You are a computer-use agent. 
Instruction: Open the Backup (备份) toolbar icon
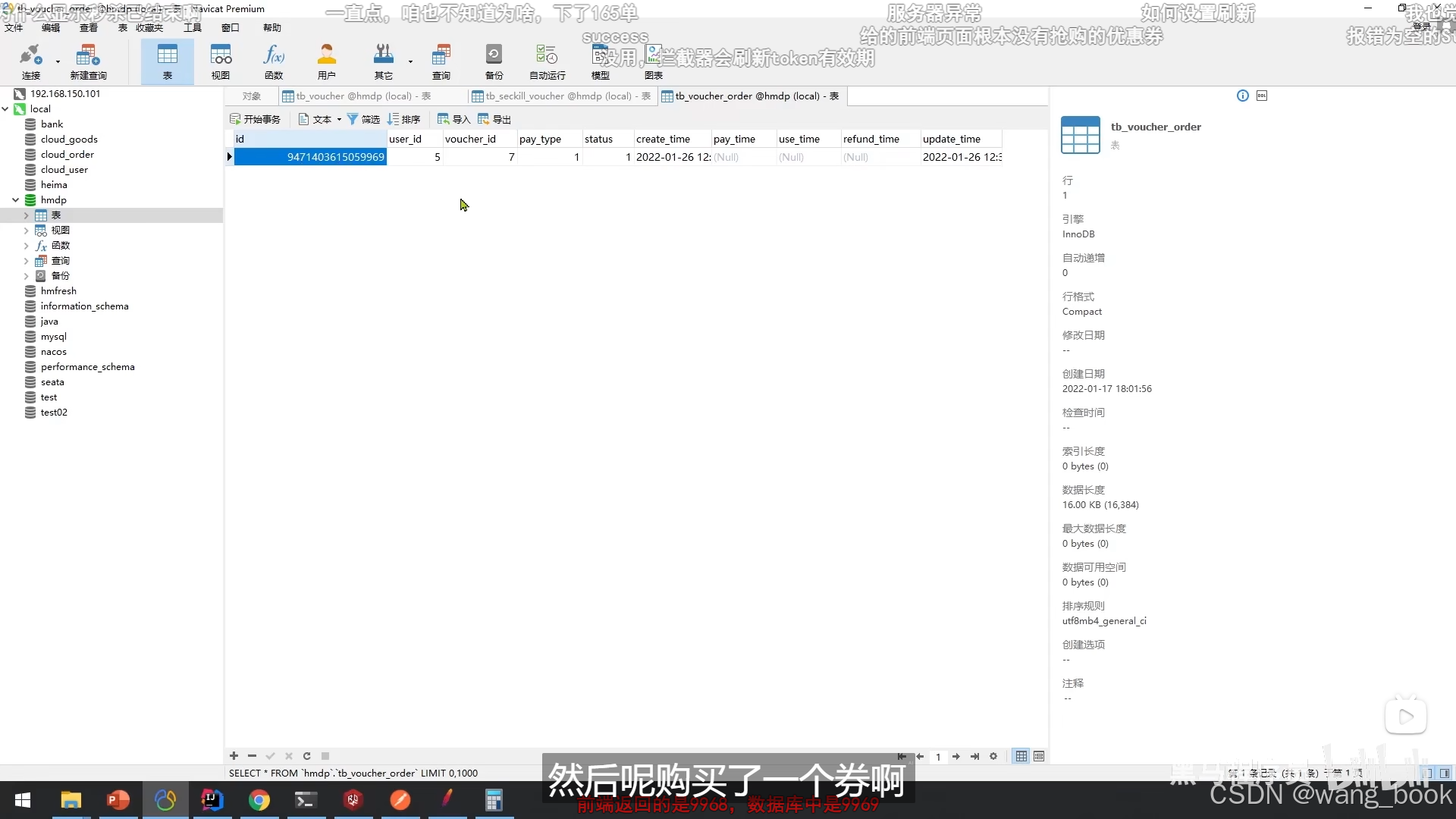click(x=494, y=61)
